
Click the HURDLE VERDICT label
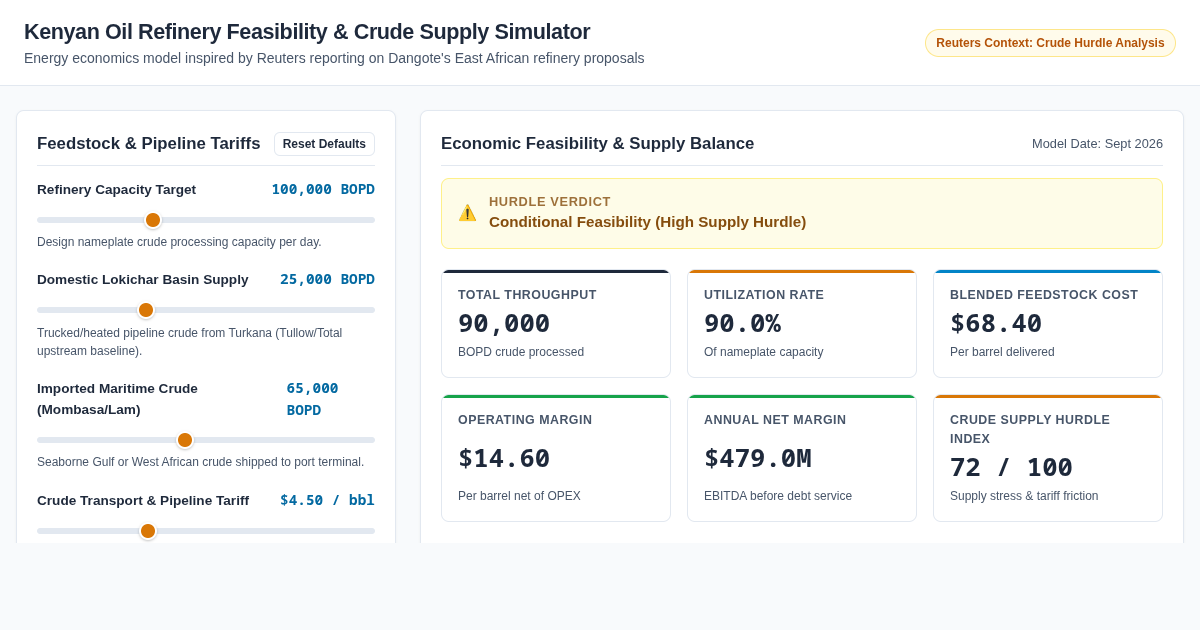pyautogui.click(x=550, y=202)
